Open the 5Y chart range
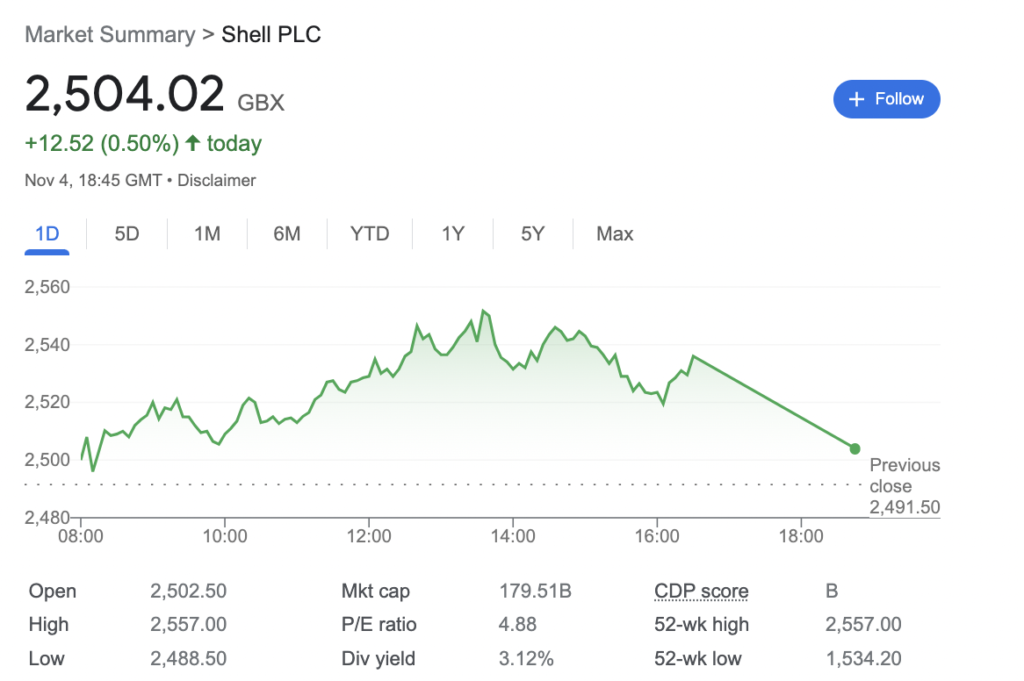 coord(532,234)
